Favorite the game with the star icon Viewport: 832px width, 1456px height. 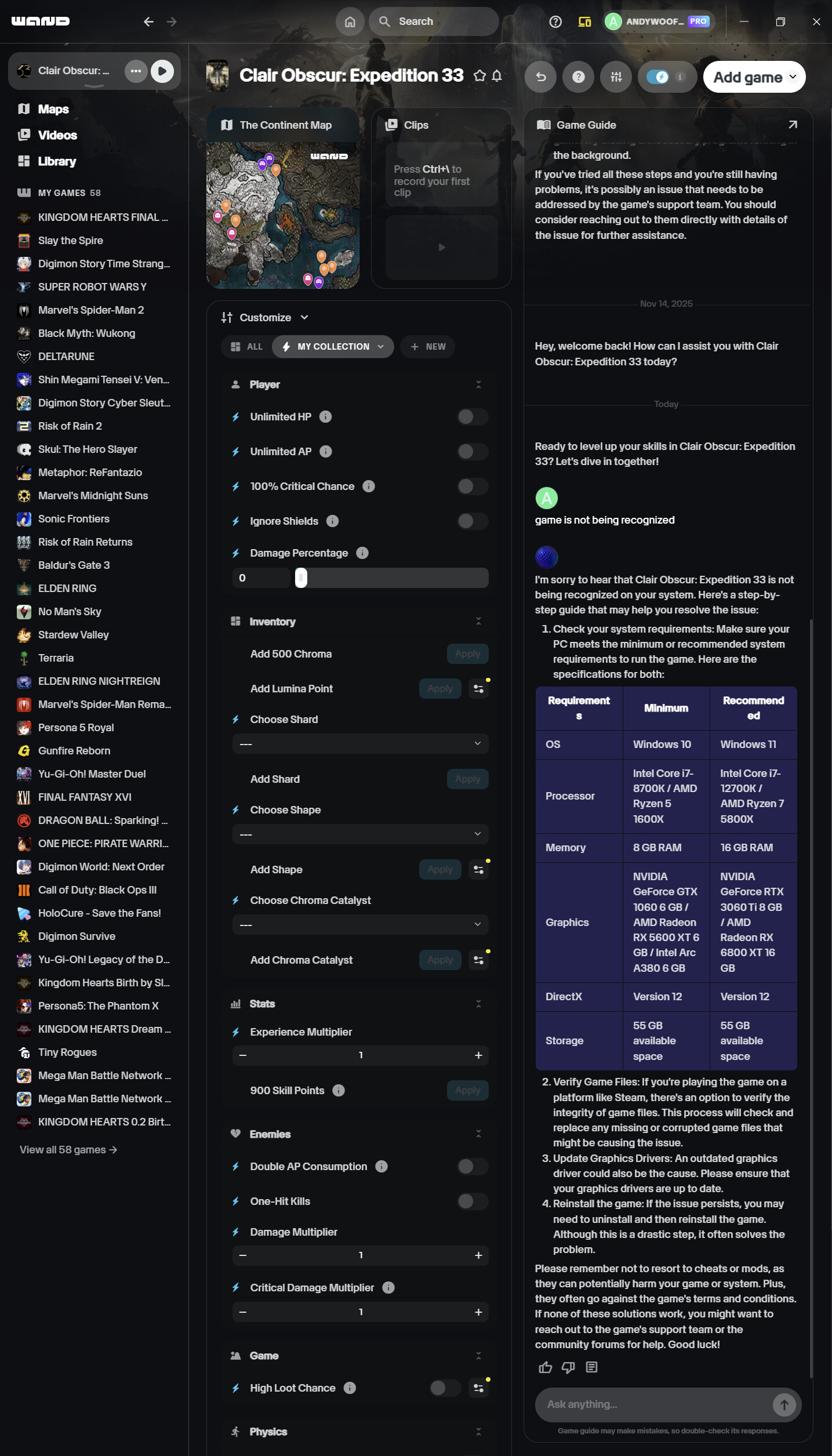479,76
